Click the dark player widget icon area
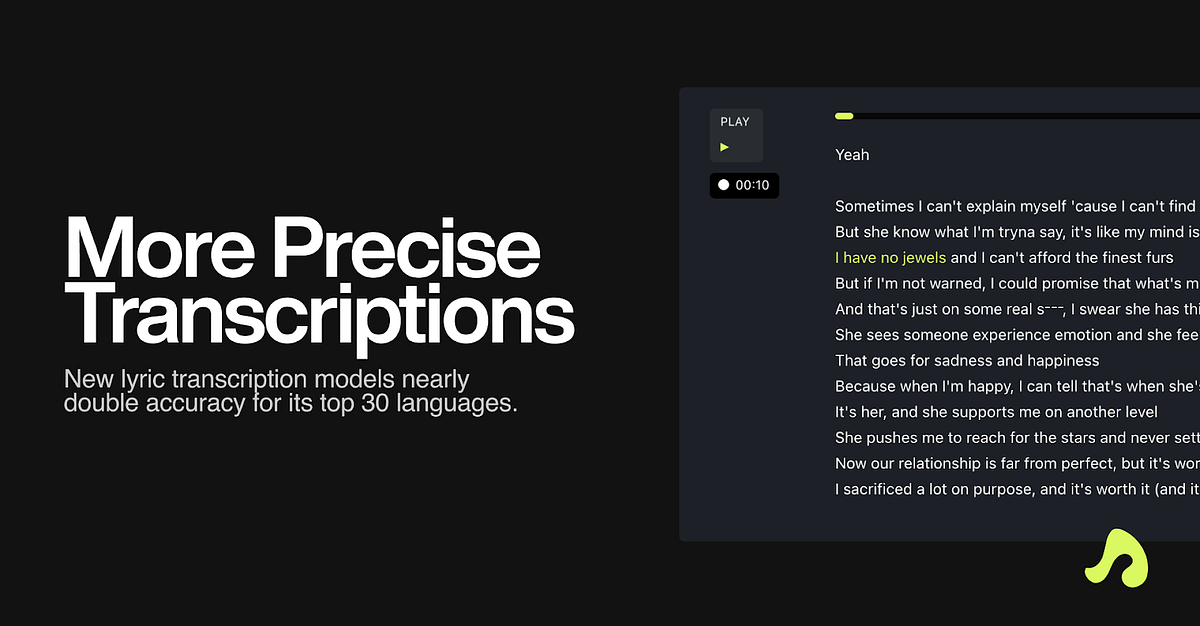Screen dimensions: 1200x626 [736, 134]
